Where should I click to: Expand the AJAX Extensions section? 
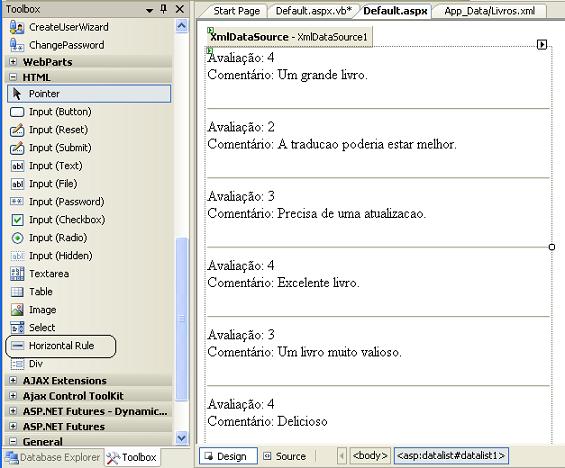[x=13, y=380]
